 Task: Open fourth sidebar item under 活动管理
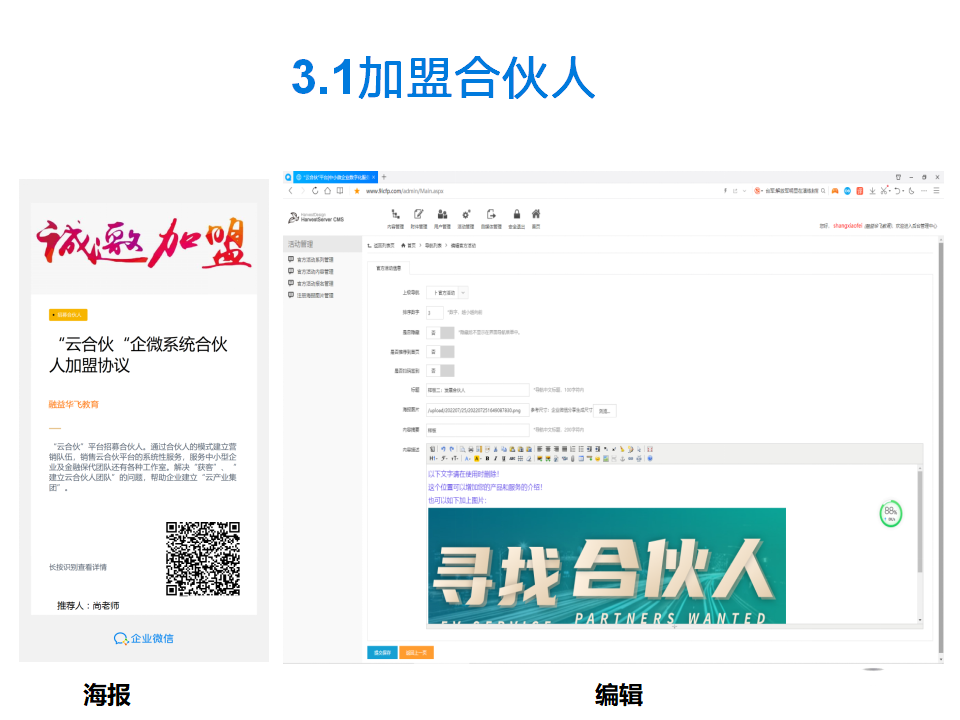tap(311, 295)
